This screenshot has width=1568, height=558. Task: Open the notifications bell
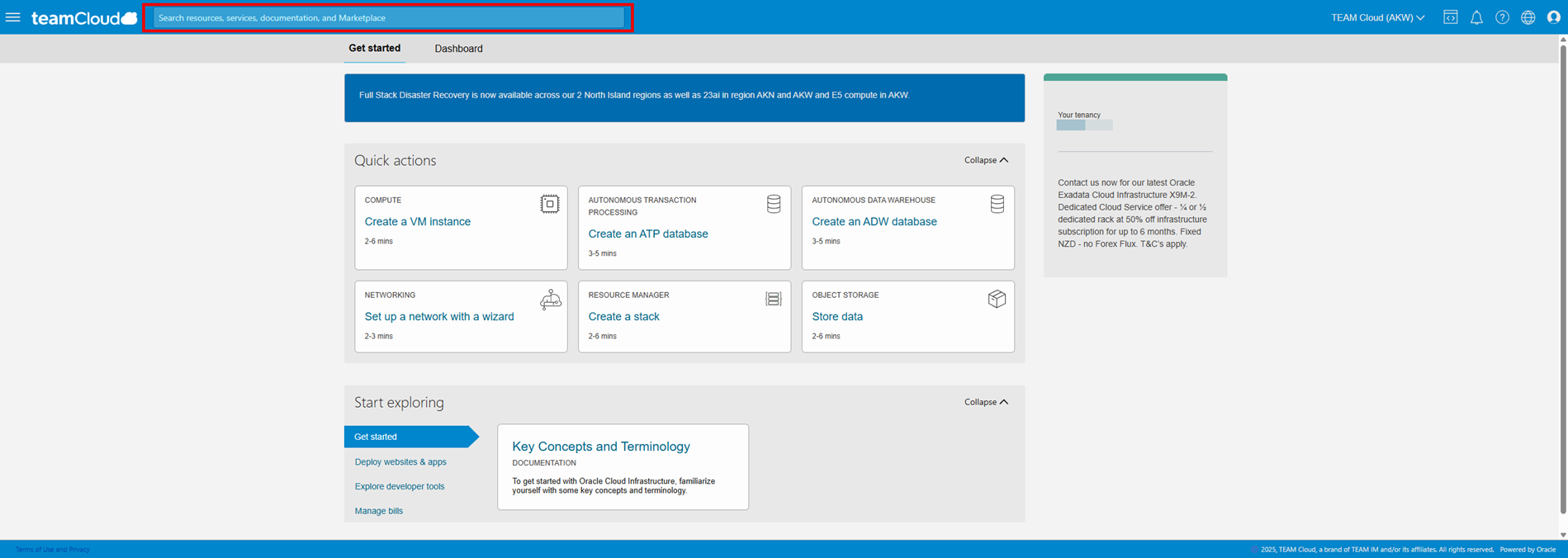tap(1476, 17)
